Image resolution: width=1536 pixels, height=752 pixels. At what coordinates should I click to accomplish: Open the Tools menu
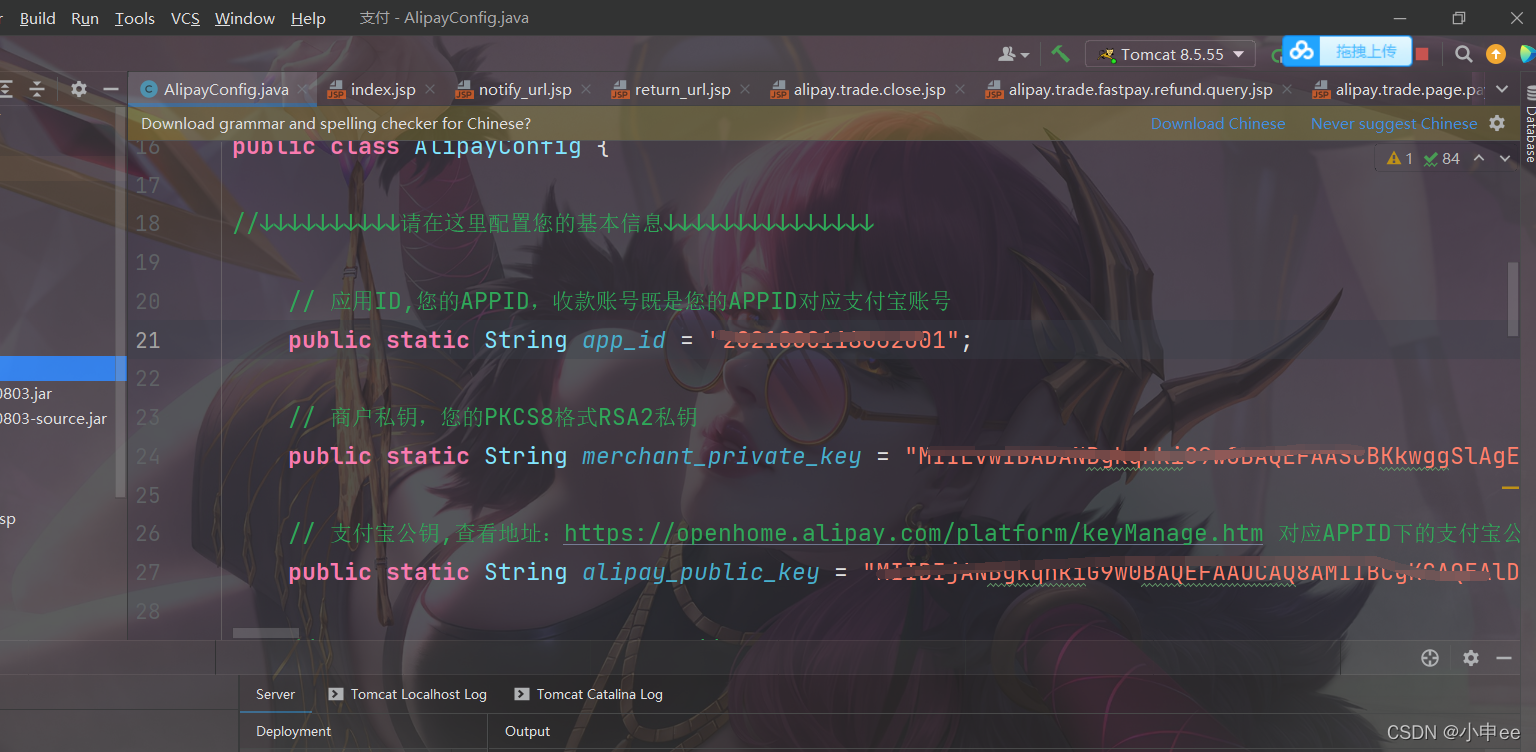coord(134,18)
